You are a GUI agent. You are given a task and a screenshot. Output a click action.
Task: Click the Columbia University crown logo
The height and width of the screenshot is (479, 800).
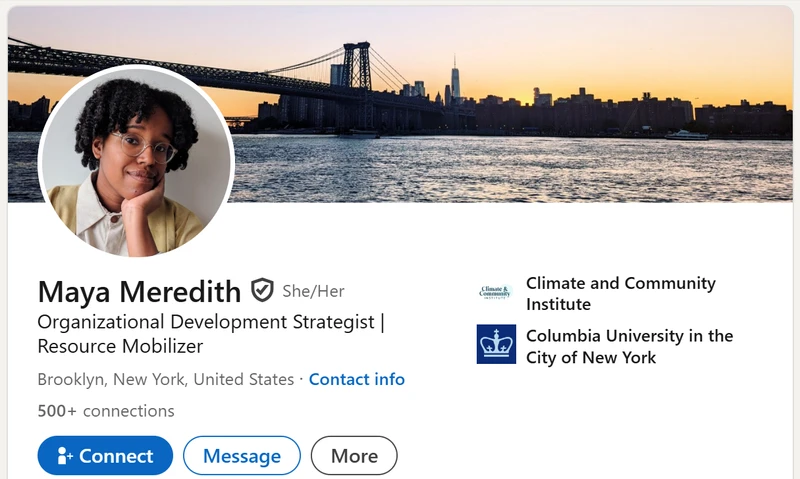(496, 344)
